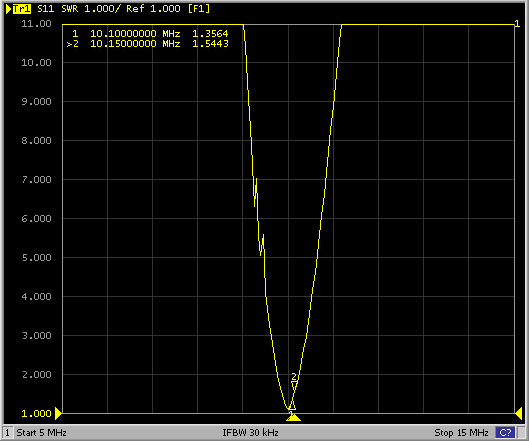Select the left reference position triangle at 1.000
The width and height of the screenshot is (529, 441).
58,413
